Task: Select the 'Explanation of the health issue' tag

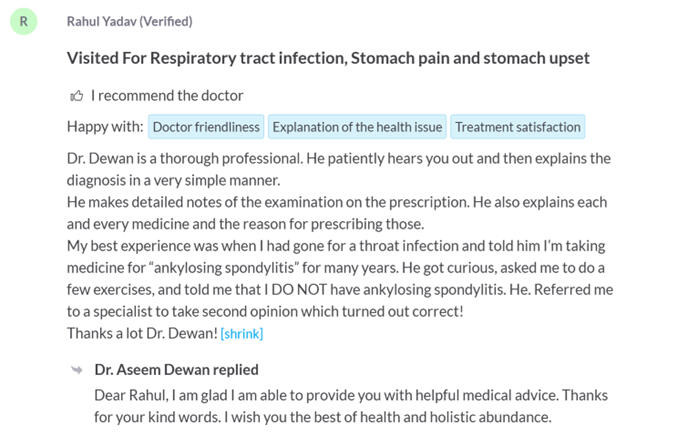Action: [x=357, y=127]
